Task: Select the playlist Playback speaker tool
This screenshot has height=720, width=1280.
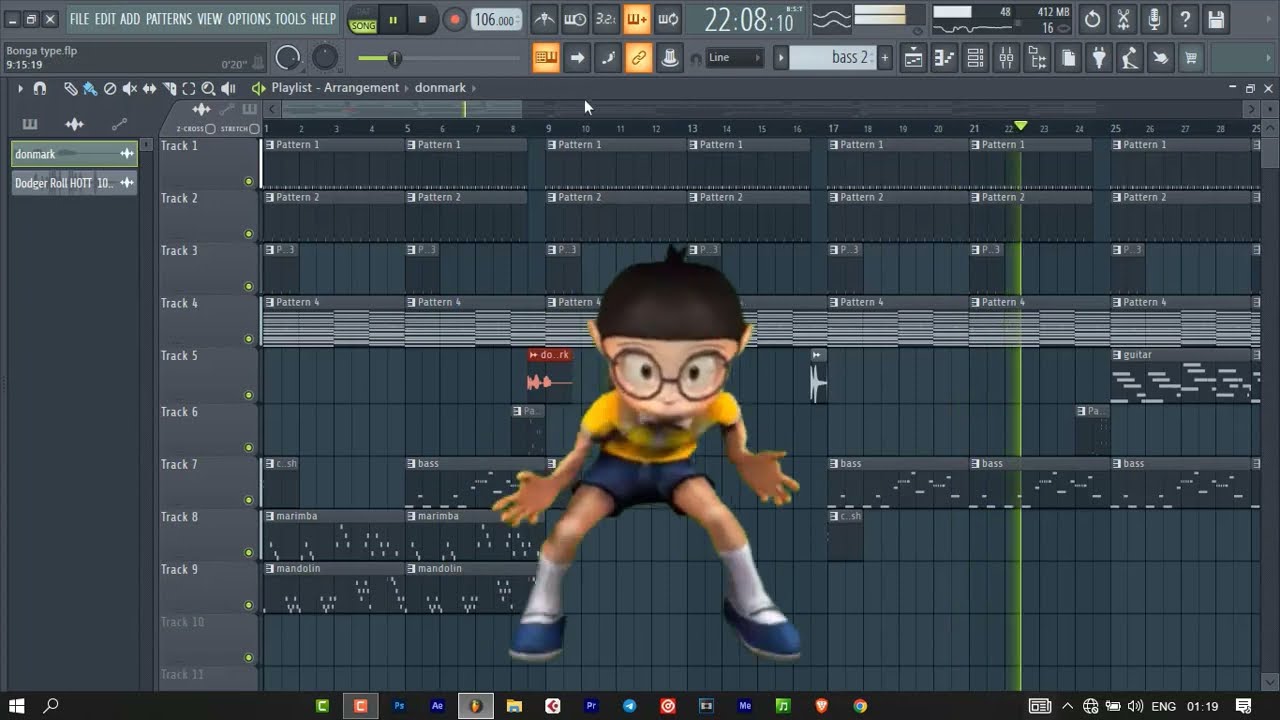Action: click(x=228, y=89)
